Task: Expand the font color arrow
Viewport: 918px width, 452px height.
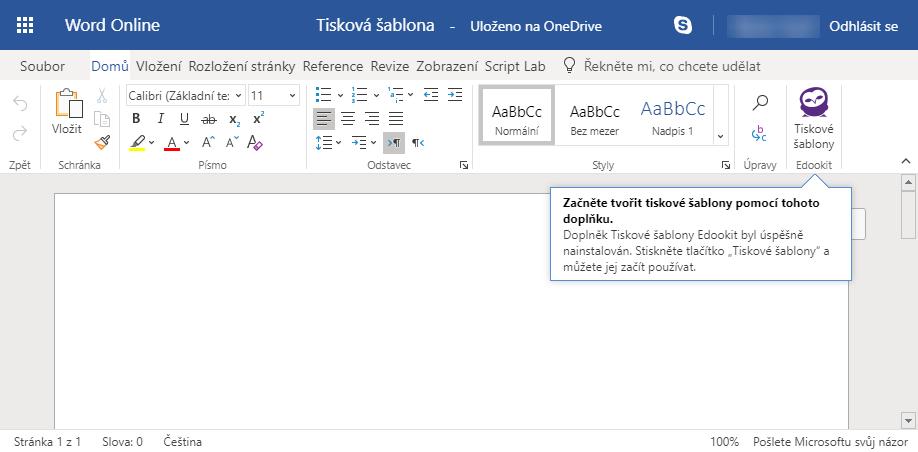Action: (x=187, y=143)
